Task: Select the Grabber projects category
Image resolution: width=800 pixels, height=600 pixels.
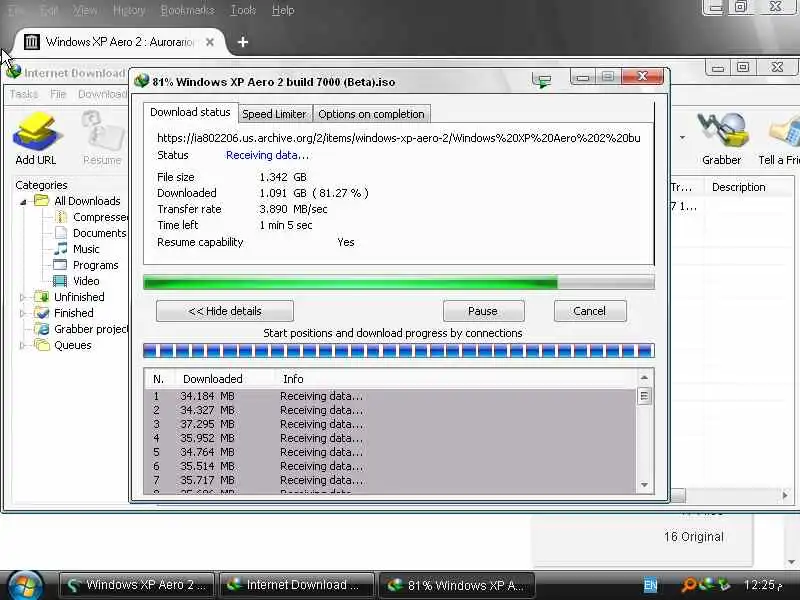Action: [91, 330]
